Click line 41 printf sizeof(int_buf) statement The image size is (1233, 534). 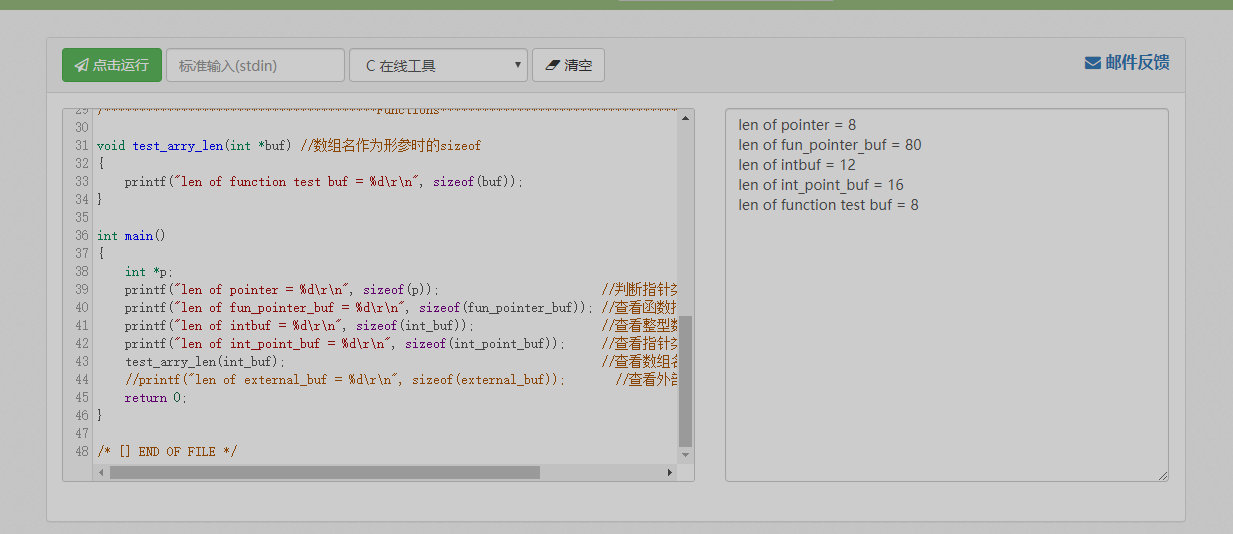pos(300,325)
